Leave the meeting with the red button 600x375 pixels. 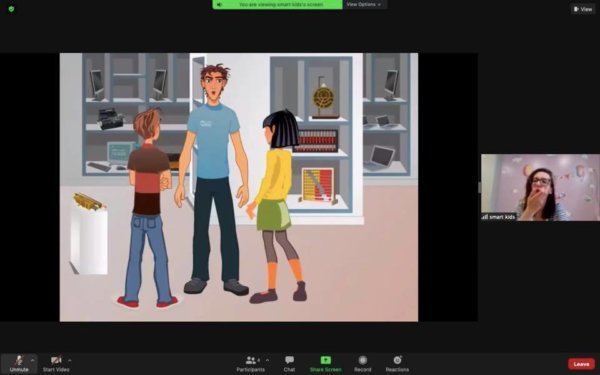tap(581, 364)
